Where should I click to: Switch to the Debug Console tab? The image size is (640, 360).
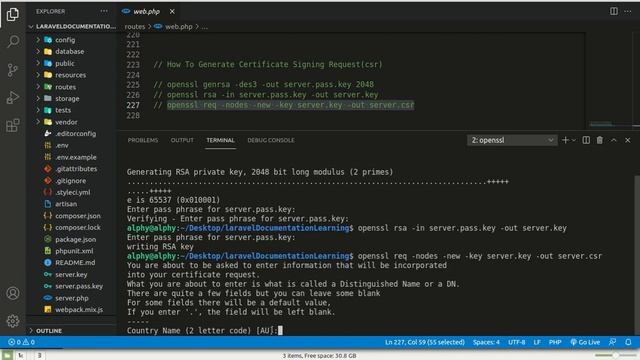[271, 140]
